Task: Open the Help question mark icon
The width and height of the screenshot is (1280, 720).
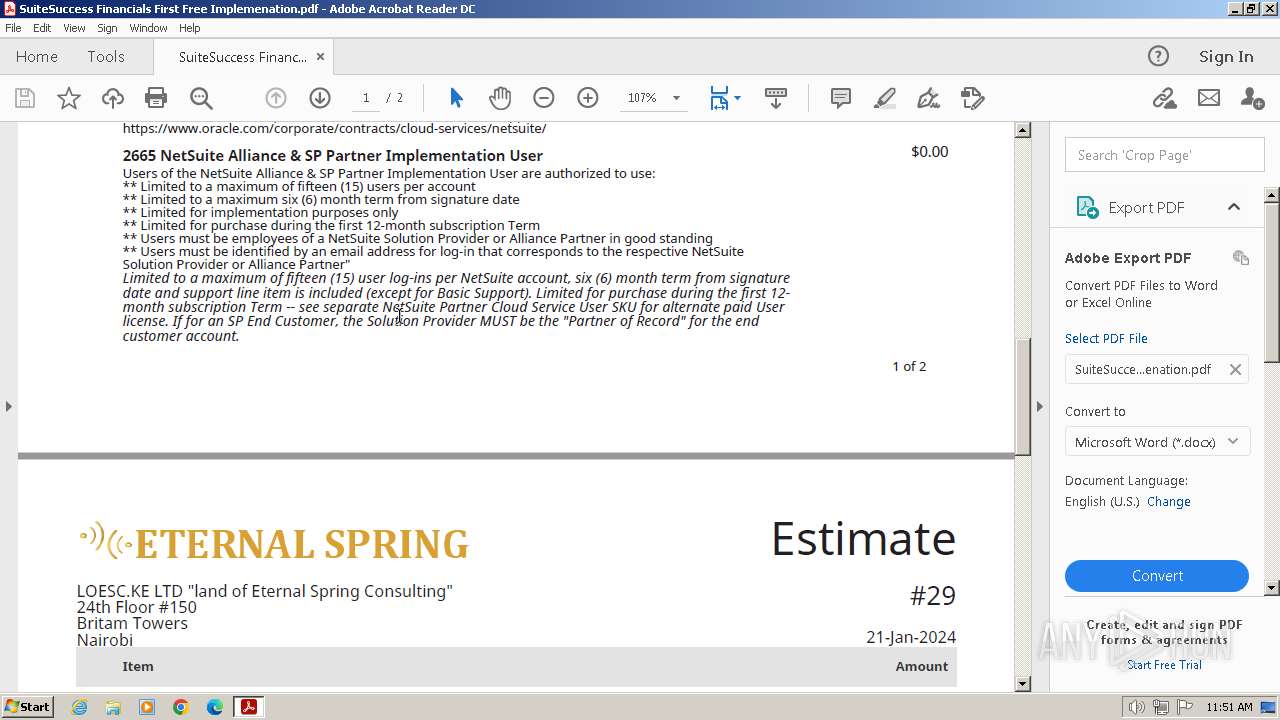Action: point(1158,56)
